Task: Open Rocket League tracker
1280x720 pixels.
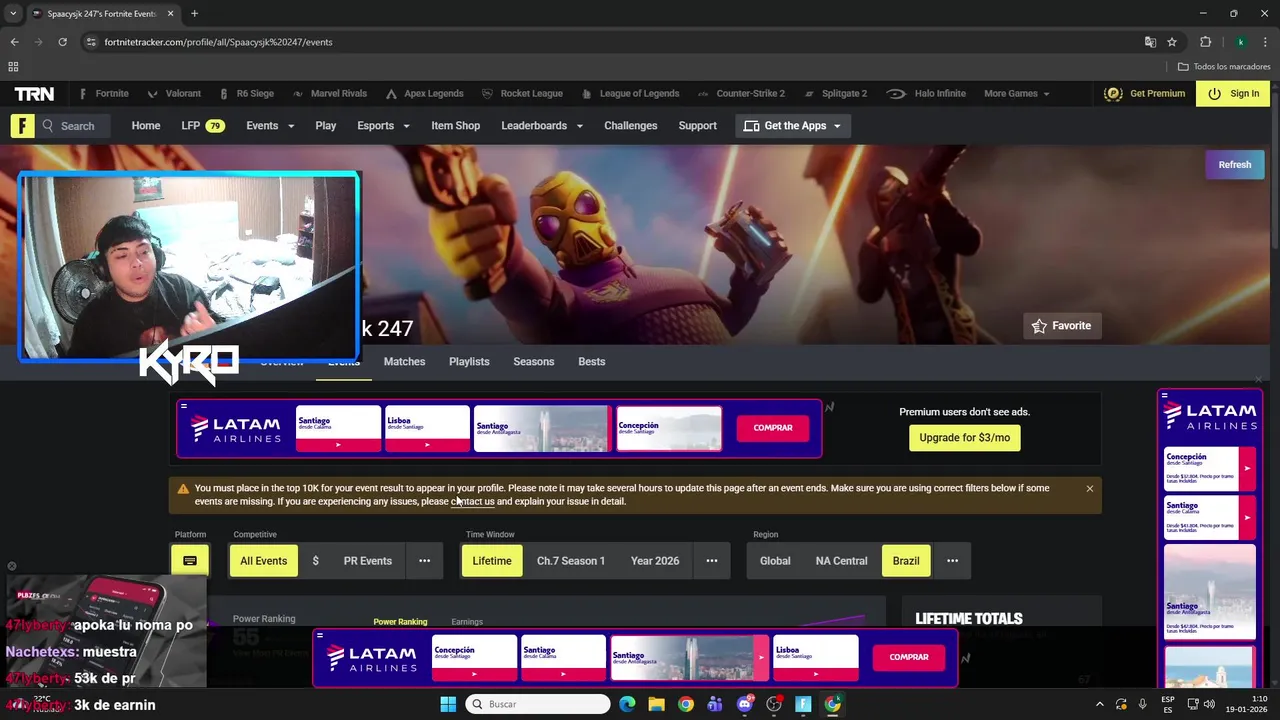Action: pos(522,93)
